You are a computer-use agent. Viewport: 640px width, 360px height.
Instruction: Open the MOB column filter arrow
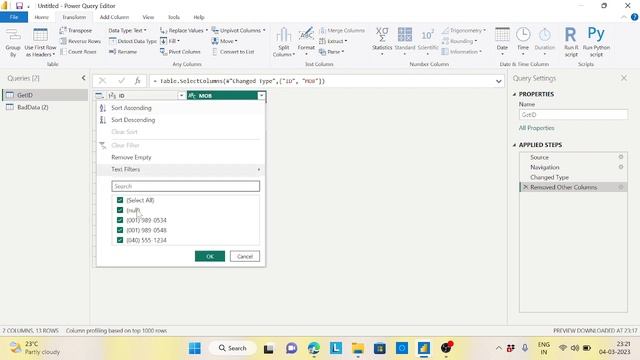tap(261, 96)
